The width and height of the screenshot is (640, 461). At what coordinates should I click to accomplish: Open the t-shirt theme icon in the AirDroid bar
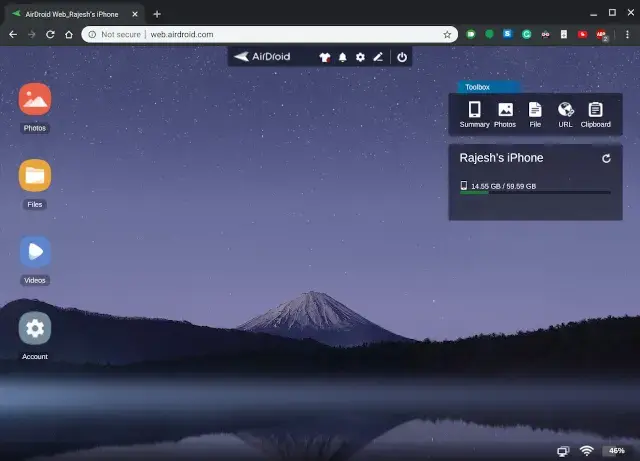coord(324,57)
